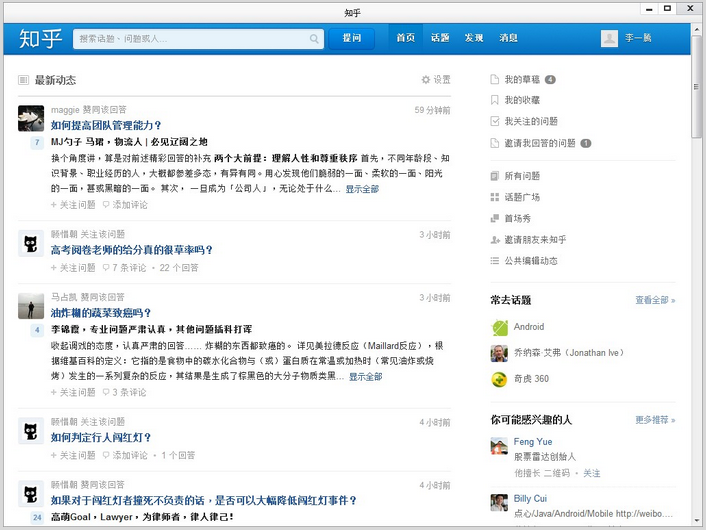
Task: Click the Zhihu 知乎 logo
Action: [40, 39]
